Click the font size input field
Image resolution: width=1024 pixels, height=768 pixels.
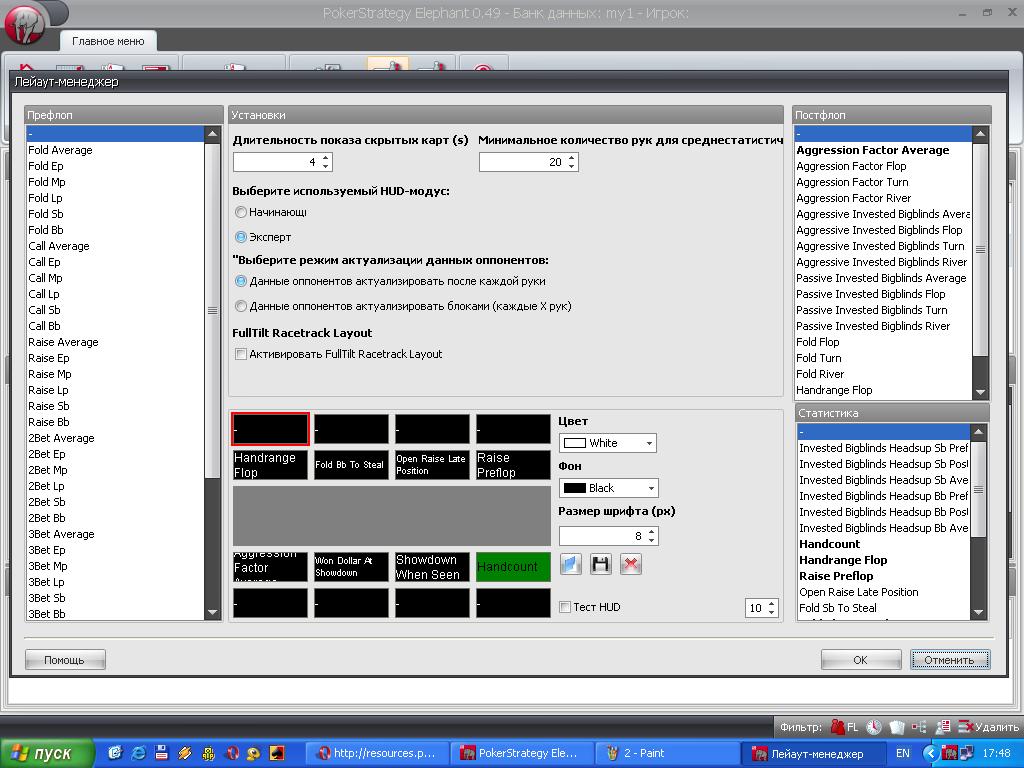coord(602,536)
